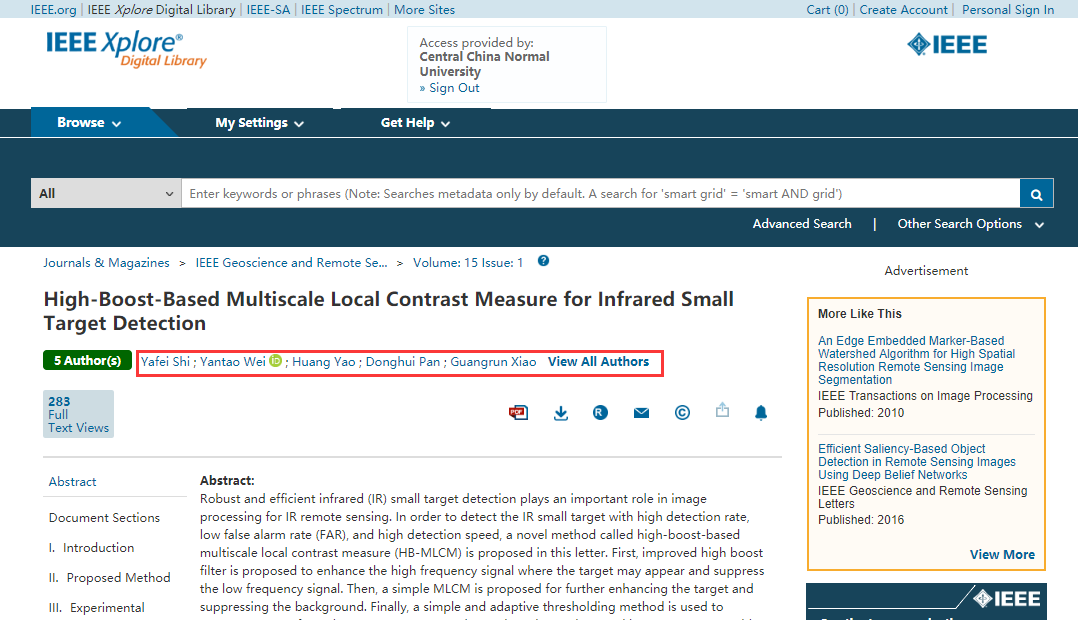
Task: Click the share icon
Action: point(722,410)
